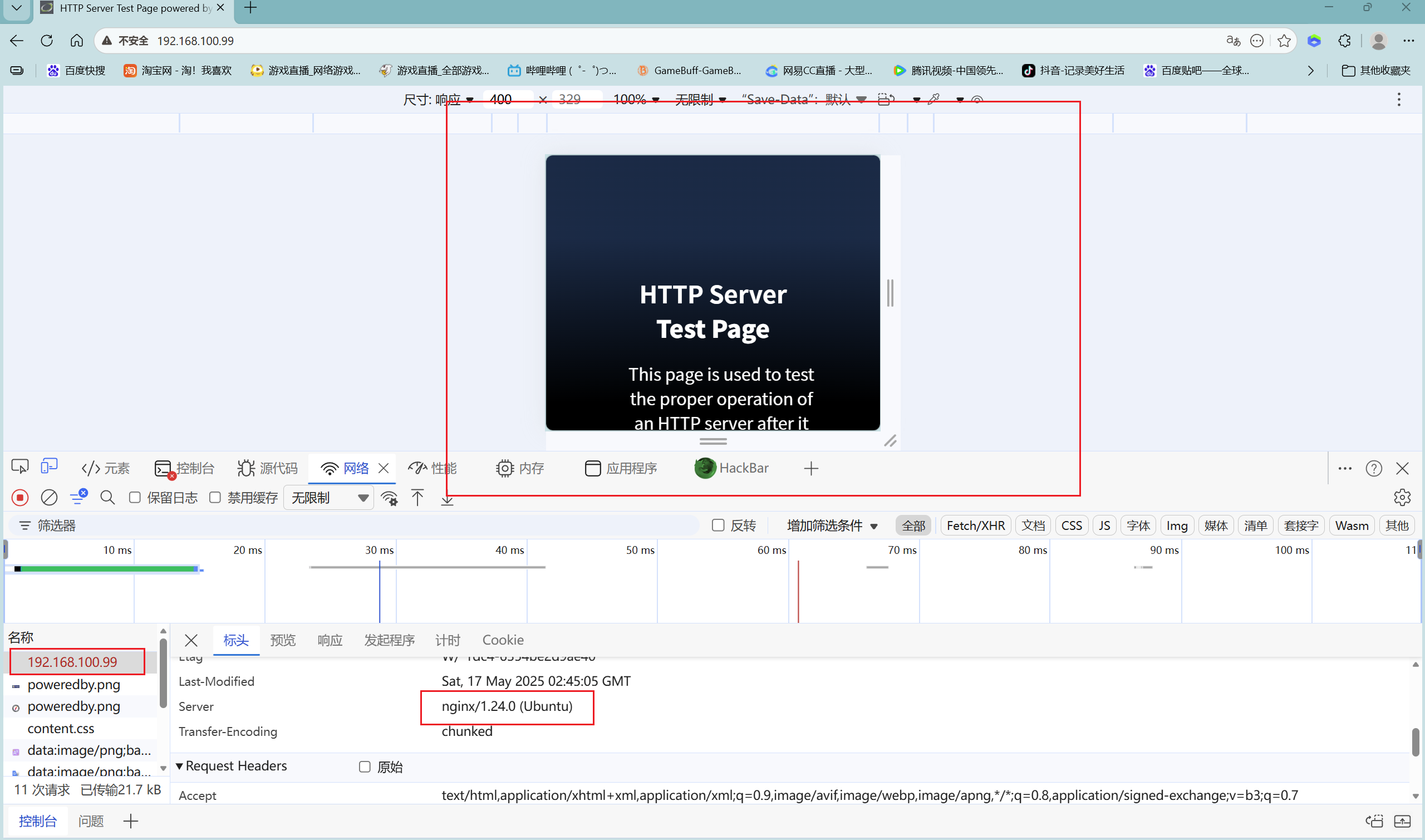The width and height of the screenshot is (1425, 840).
Task: Click the inspect element picker icon
Action: 20,467
